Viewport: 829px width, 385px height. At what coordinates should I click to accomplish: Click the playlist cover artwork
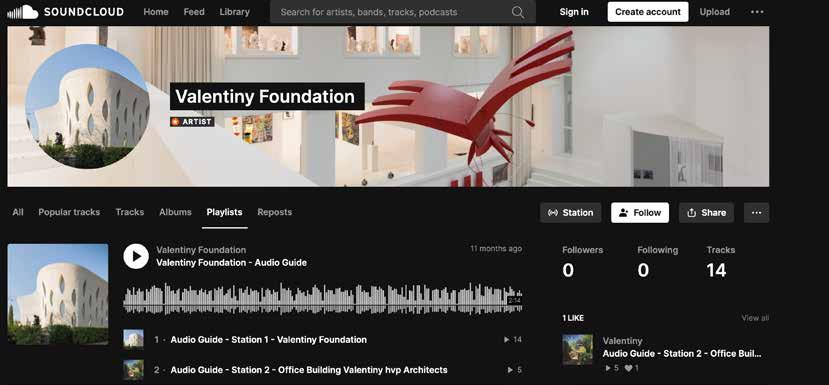tap(58, 294)
